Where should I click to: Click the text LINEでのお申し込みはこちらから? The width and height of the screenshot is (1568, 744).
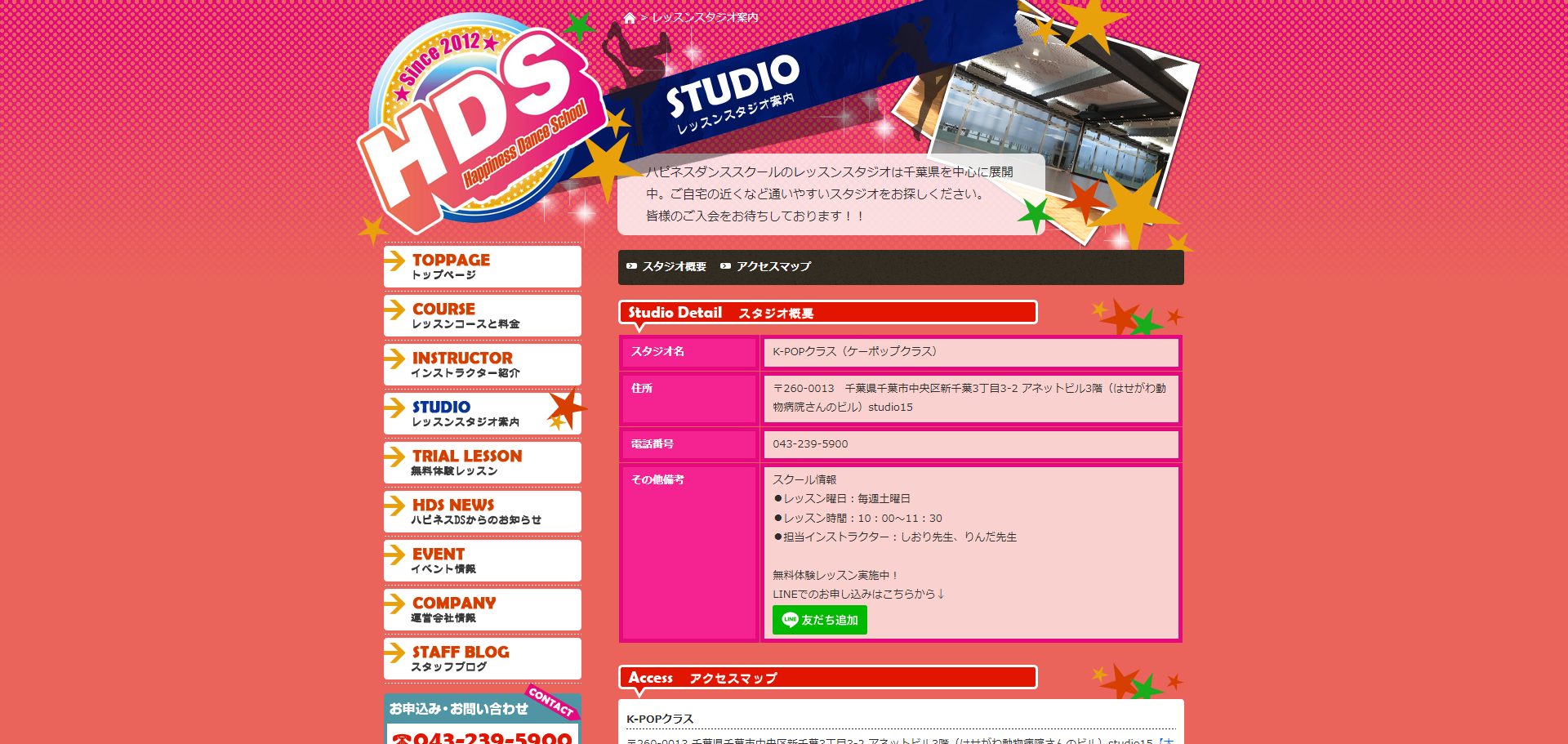point(858,595)
